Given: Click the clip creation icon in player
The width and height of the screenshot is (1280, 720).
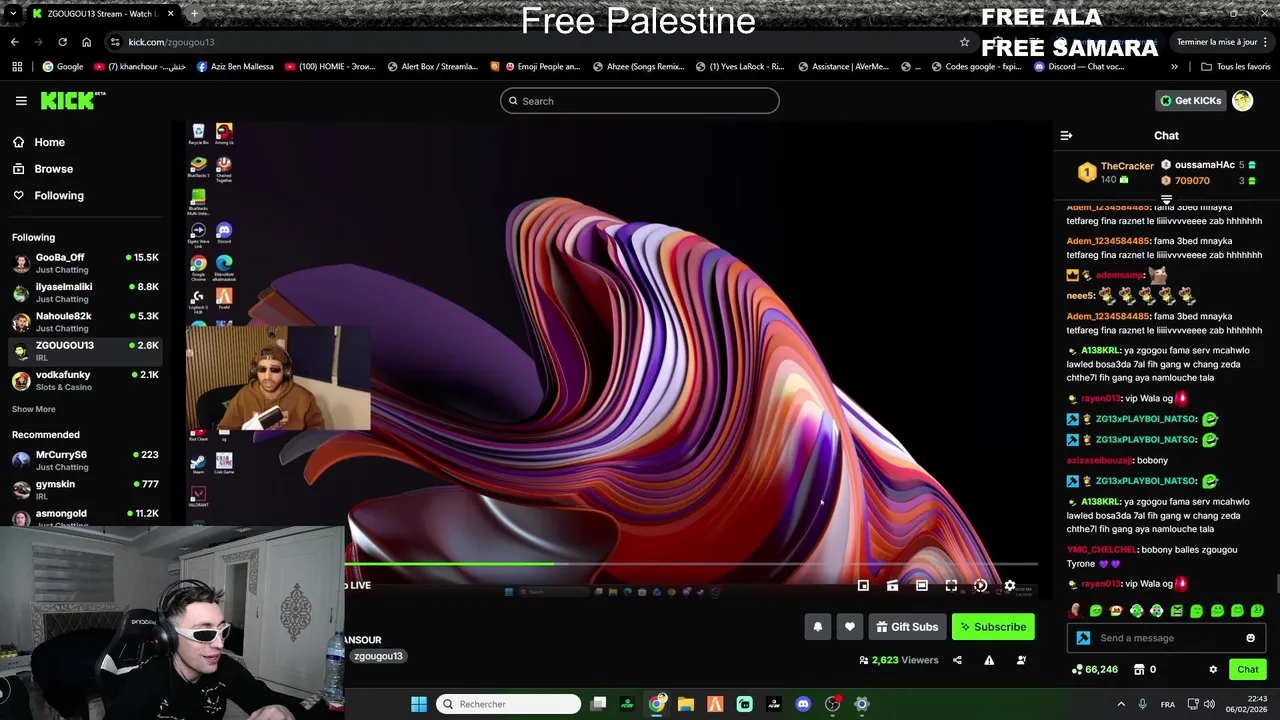Looking at the screenshot, I should pos(893,586).
